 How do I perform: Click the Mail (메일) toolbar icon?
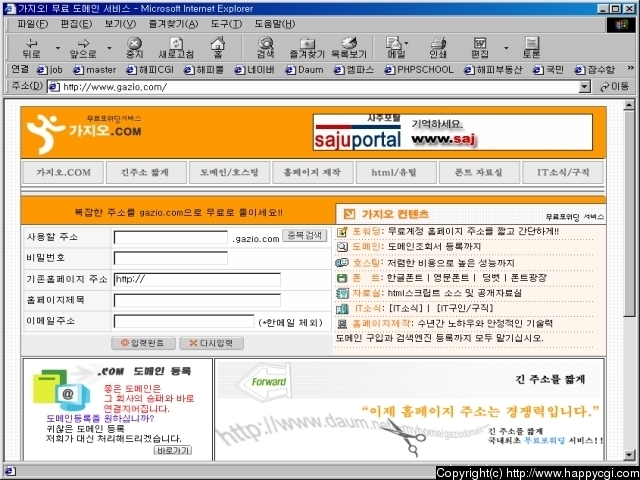click(395, 48)
